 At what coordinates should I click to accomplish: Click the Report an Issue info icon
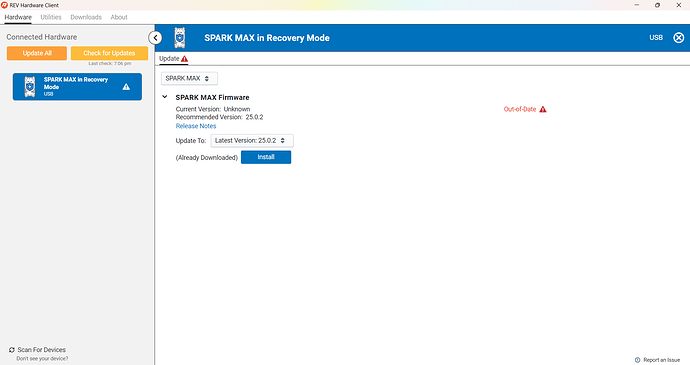(637, 360)
